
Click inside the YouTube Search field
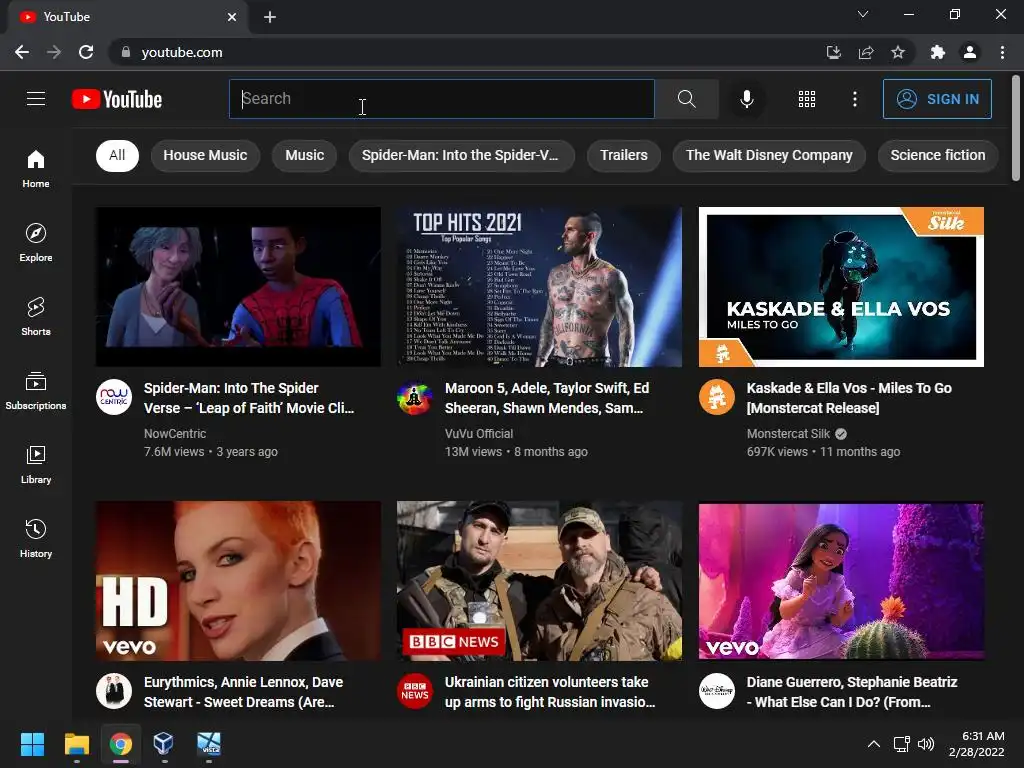pos(441,99)
